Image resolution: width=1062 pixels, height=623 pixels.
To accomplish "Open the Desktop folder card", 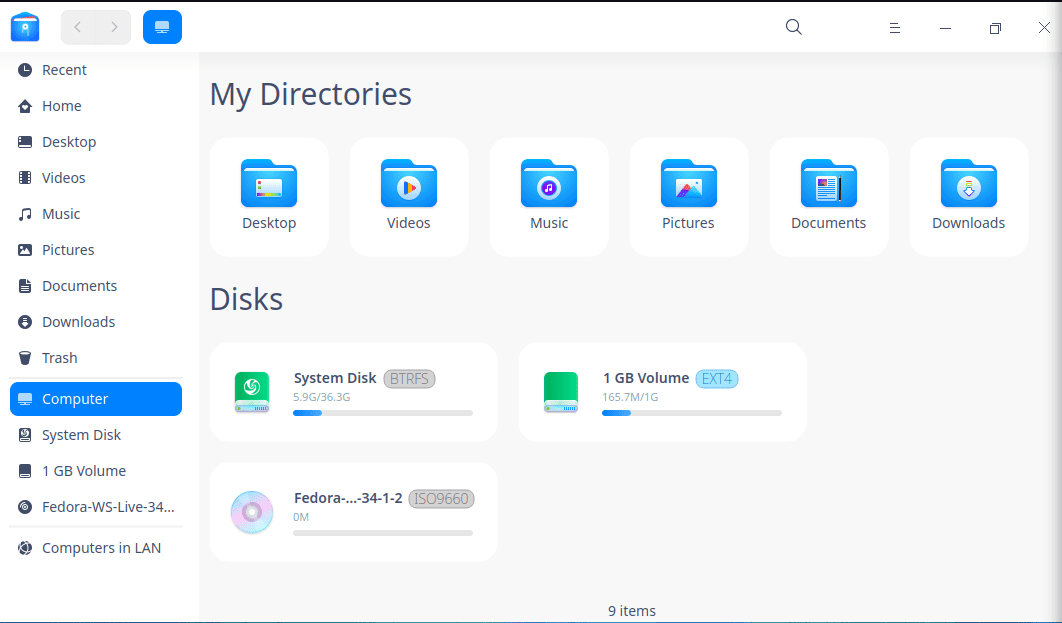I will (x=269, y=197).
